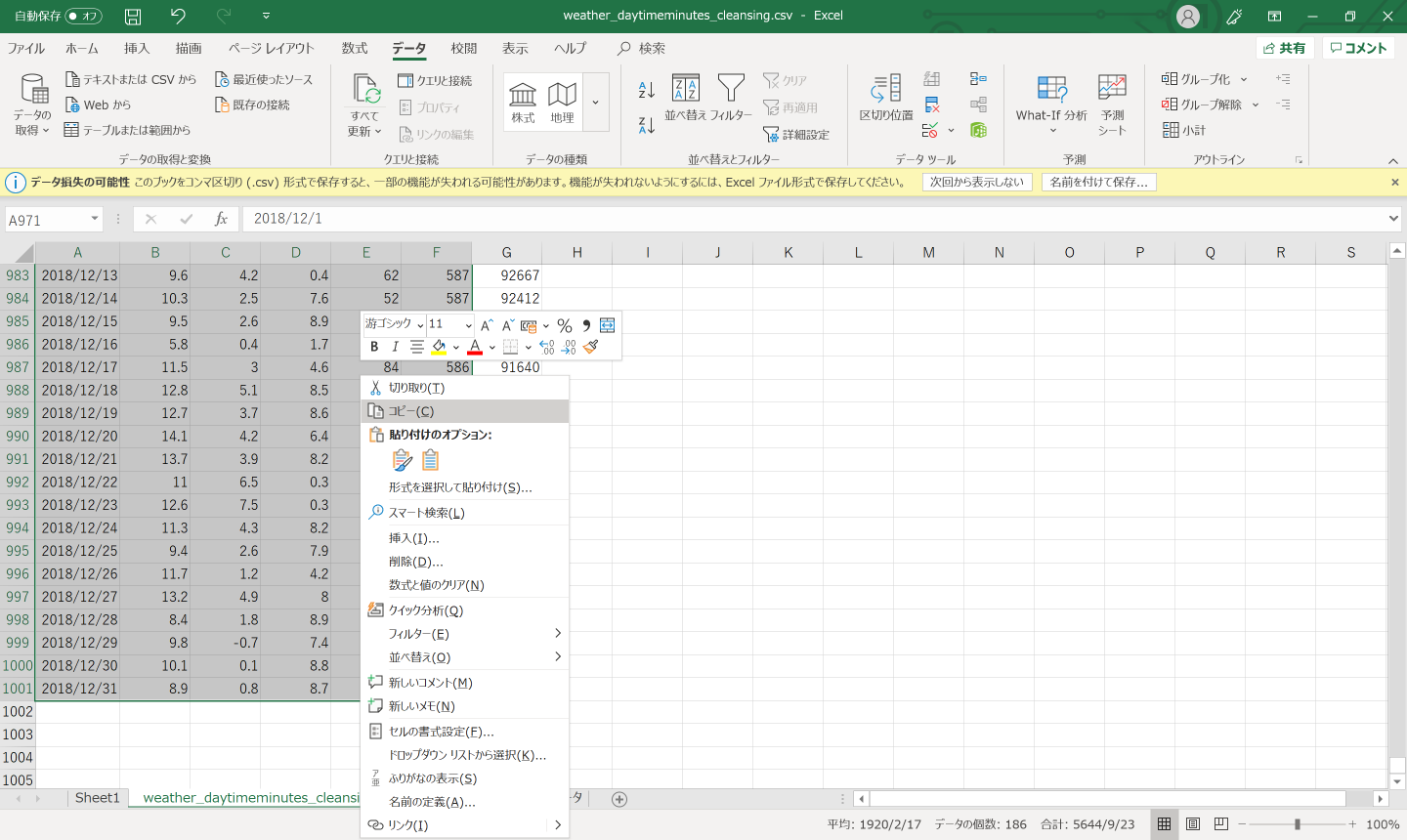Viewport: 1407px width, 840px height.
Task: Add a new sheet with plus button
Action: pos(619,799)
